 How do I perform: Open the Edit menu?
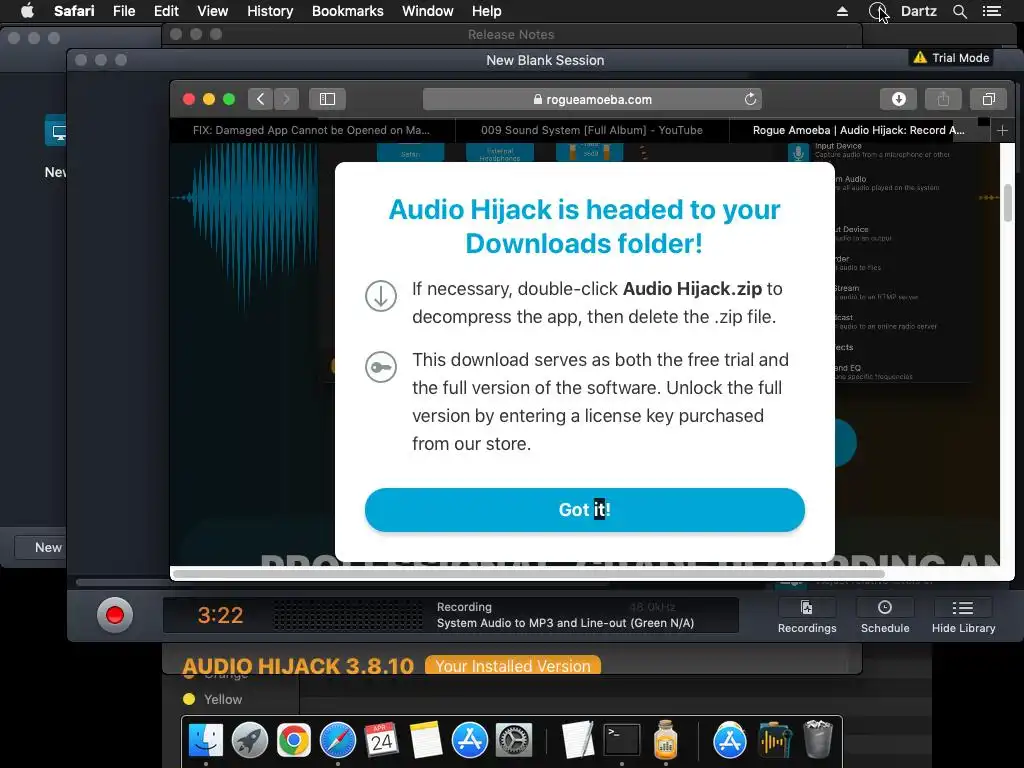click(x=166, y=11)
